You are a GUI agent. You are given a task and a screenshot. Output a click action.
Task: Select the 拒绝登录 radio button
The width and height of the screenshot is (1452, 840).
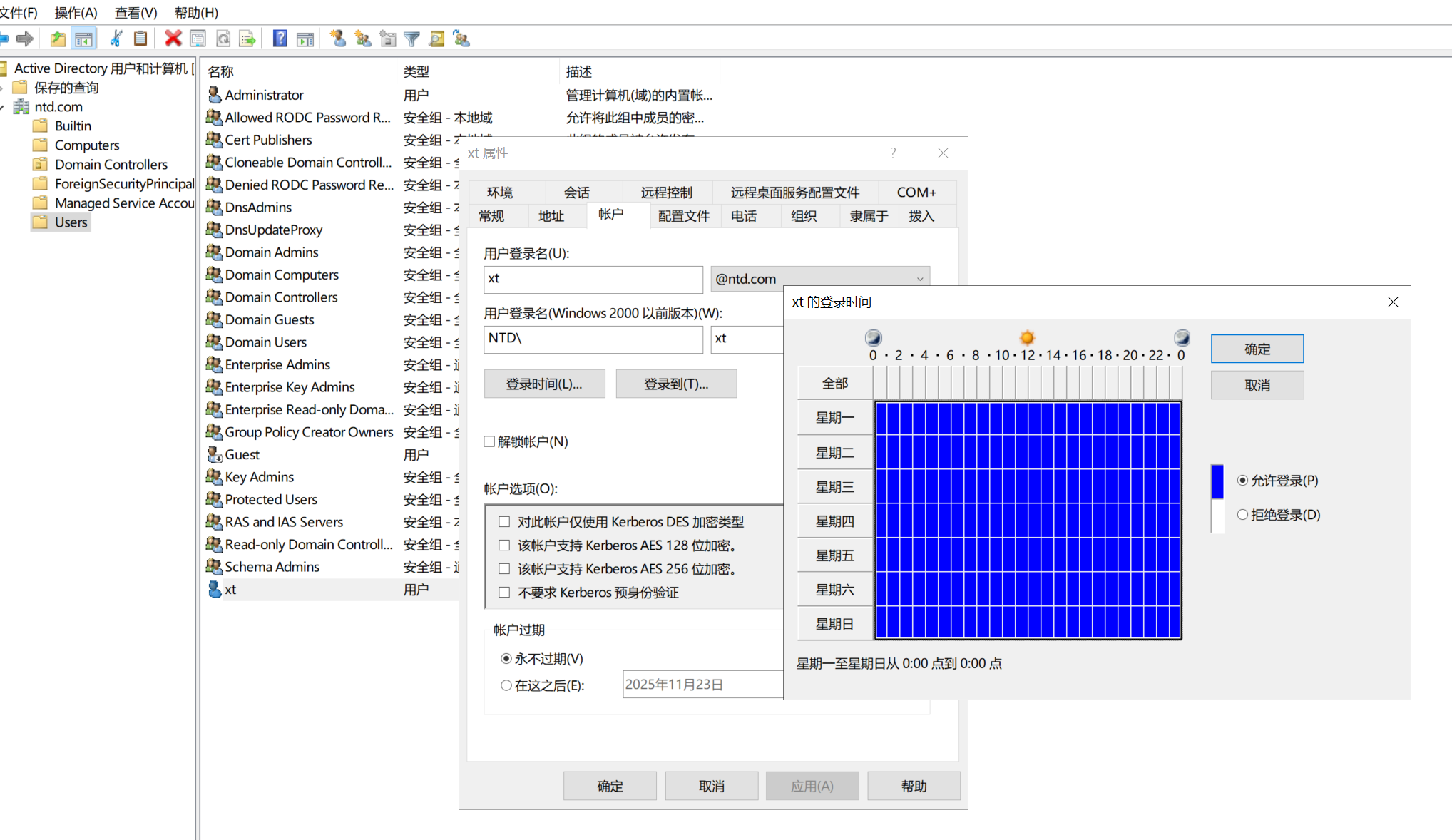pyautogui.click(x=1242, y=514)
